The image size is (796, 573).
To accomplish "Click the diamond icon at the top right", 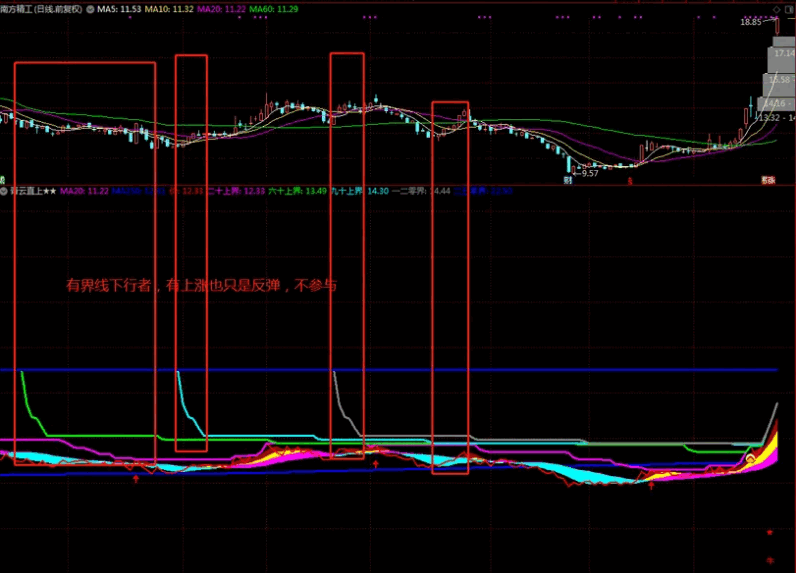I will click(777, 10).
